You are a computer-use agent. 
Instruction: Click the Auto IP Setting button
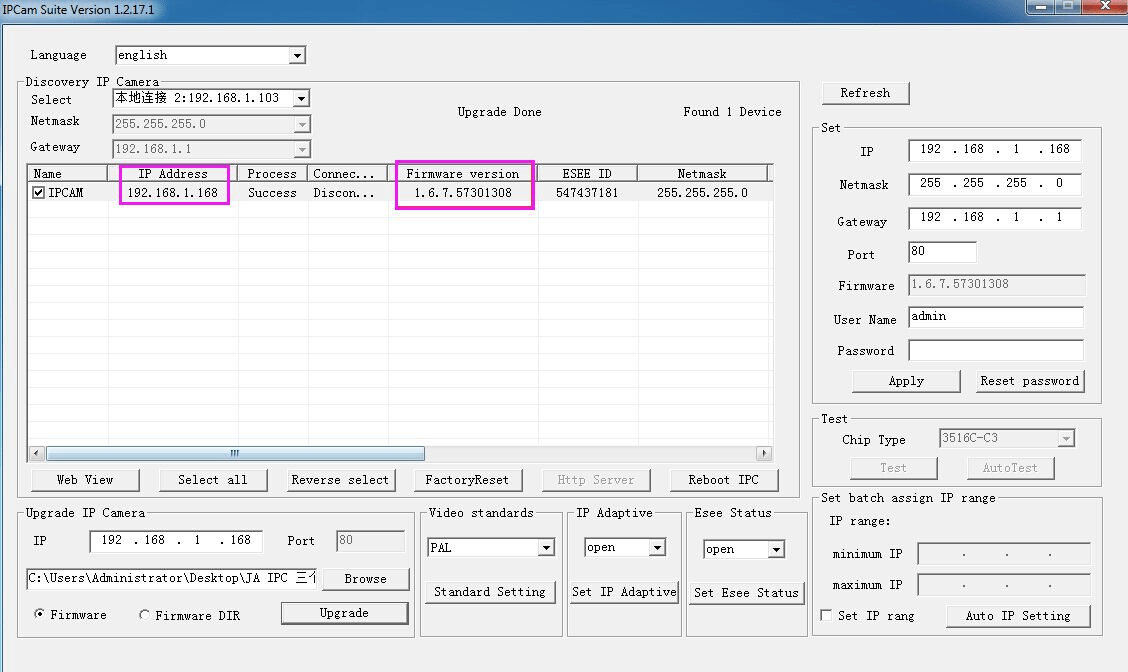coord(1018,616)
